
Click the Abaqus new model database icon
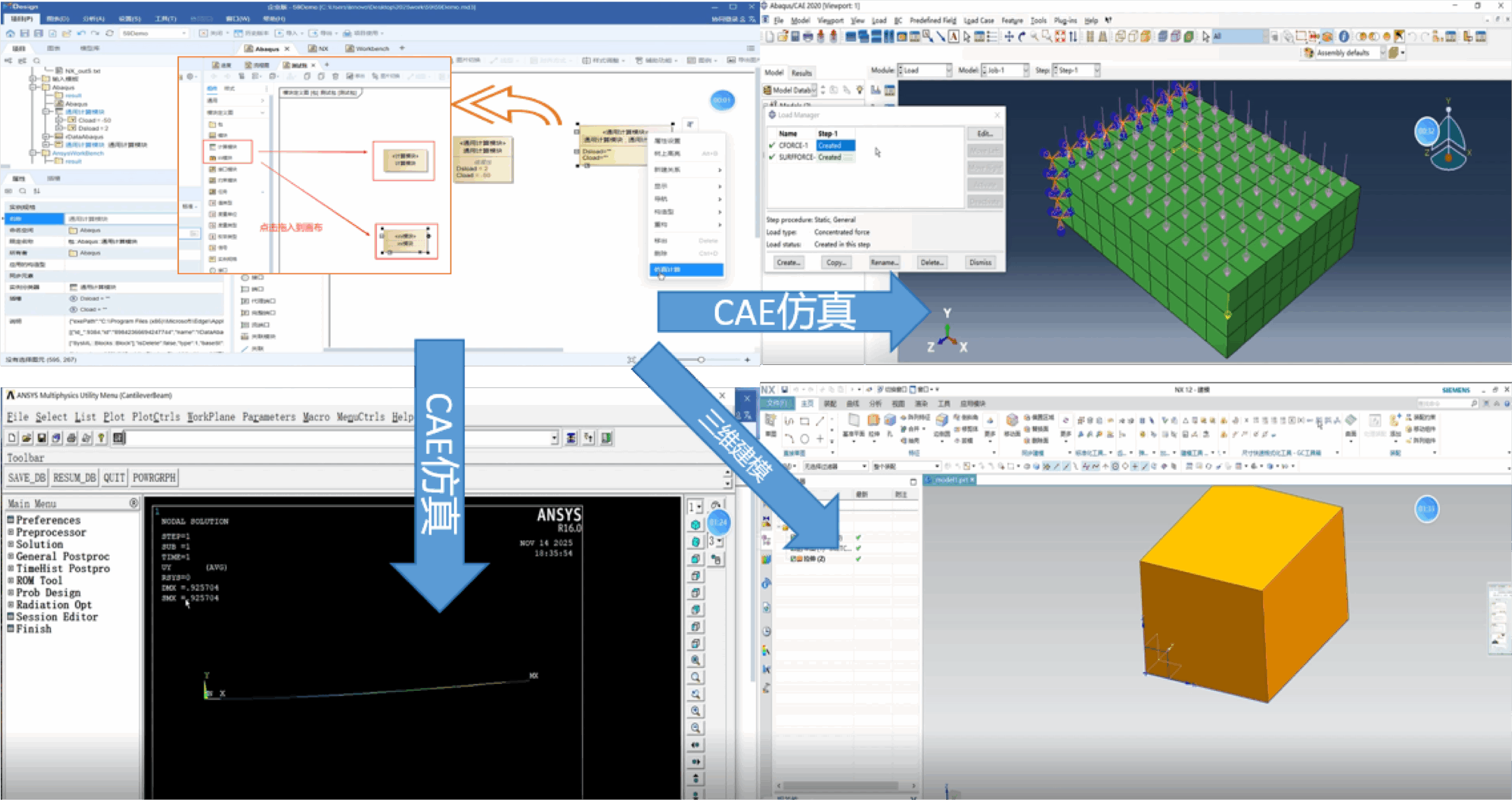pos(770,36)
